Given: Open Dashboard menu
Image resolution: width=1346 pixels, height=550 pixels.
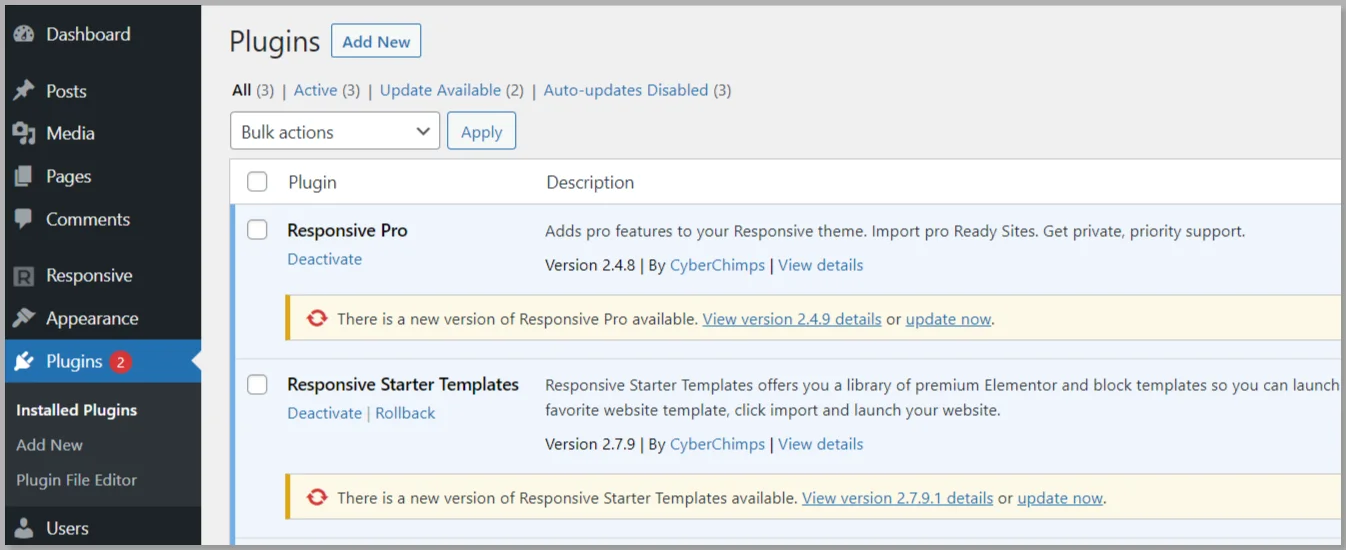Looking at the screenshot, I should point(88,34).
